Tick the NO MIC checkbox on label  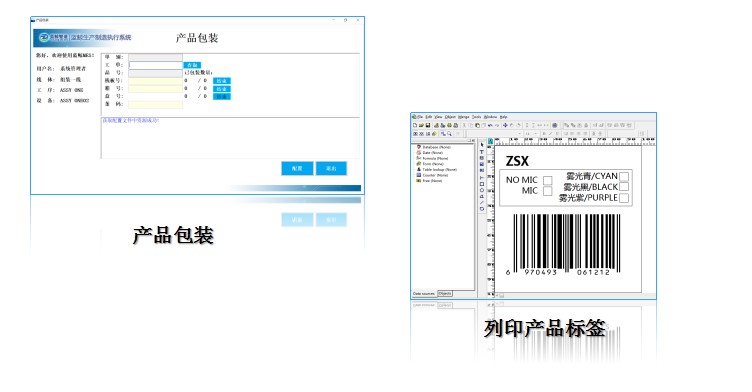click(547, 180)
